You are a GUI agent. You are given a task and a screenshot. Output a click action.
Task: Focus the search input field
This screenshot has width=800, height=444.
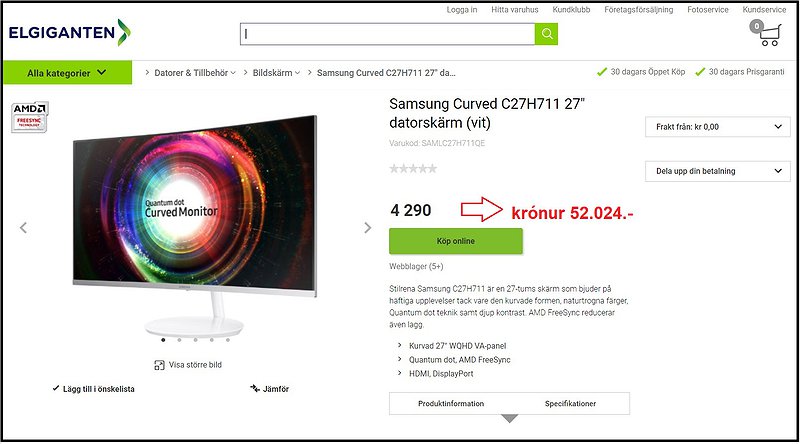point(388,34)
